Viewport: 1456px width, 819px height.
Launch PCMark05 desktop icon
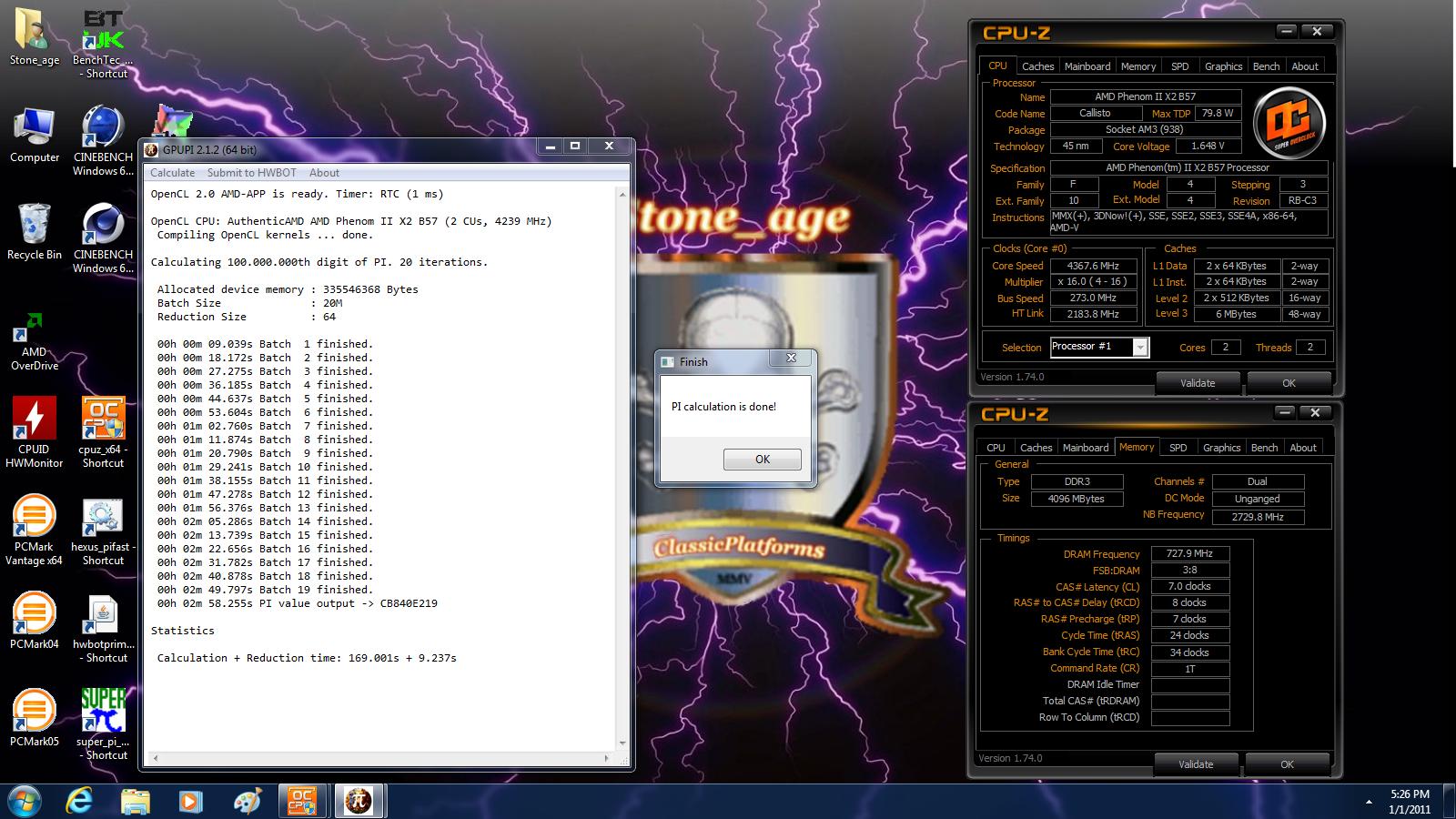tap(34, 719)
